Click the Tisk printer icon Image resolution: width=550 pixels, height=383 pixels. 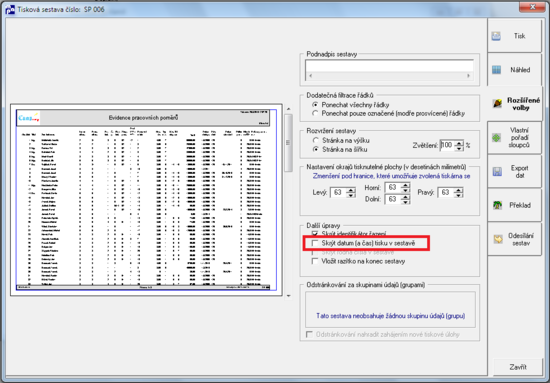[x=496, y=36]
